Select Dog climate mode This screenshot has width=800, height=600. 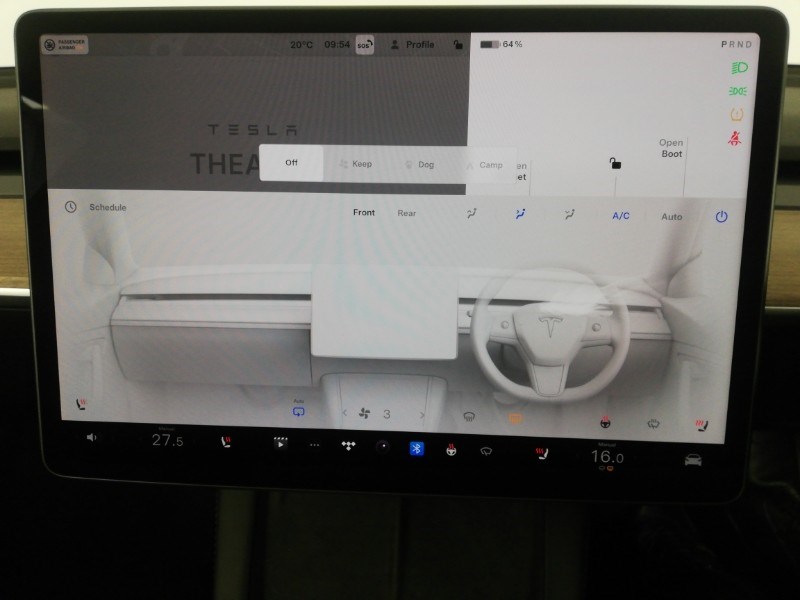click(419, 164)
